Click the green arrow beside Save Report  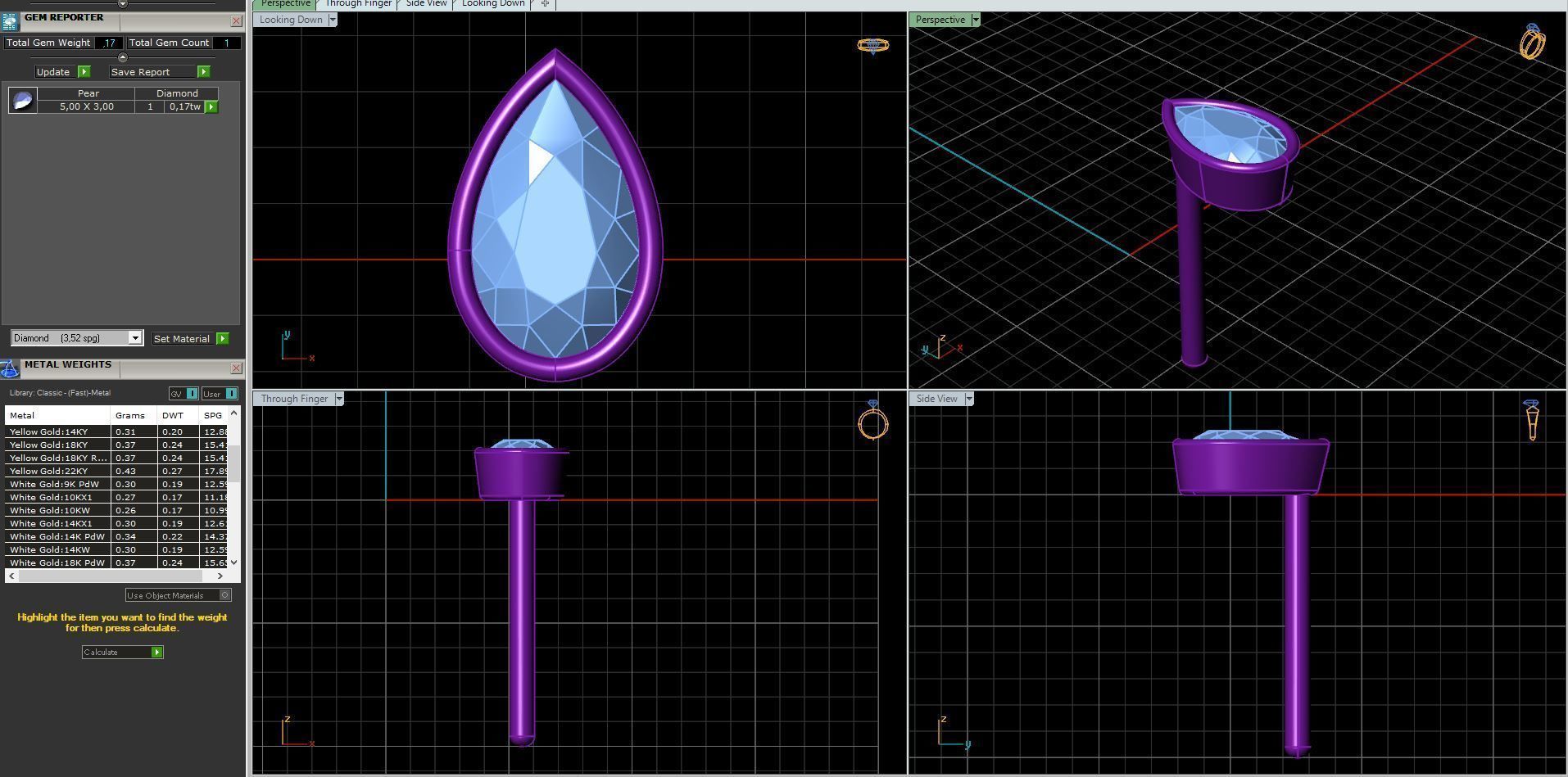(x=204, y=72)
